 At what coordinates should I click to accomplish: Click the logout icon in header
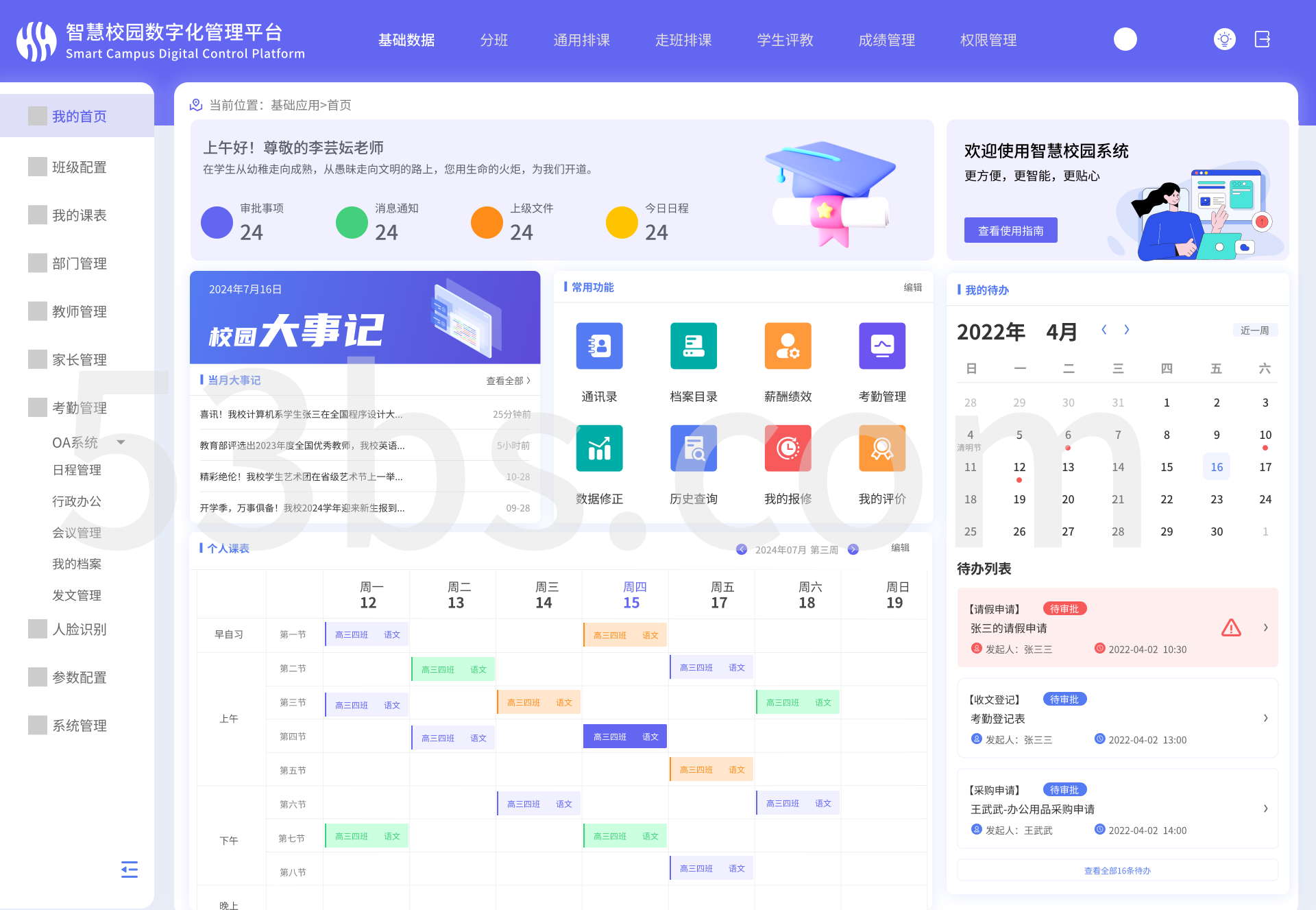[1263, 39]
